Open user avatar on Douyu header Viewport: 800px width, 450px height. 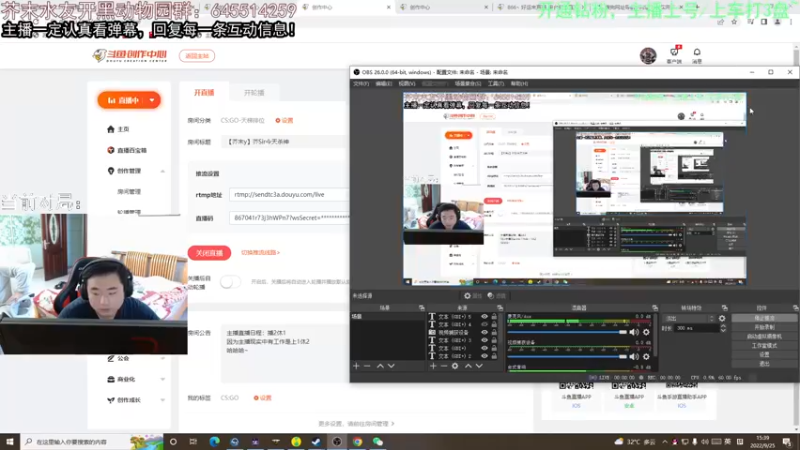648,56
